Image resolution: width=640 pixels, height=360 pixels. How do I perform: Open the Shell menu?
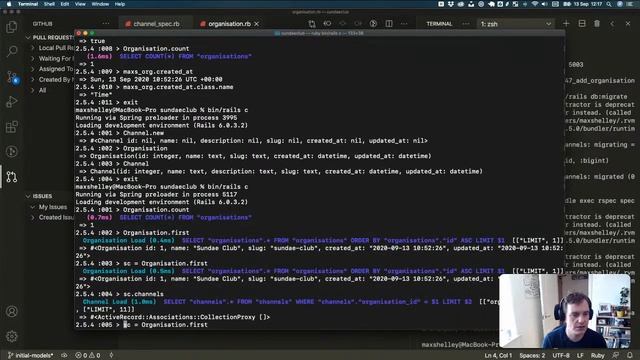49,4
